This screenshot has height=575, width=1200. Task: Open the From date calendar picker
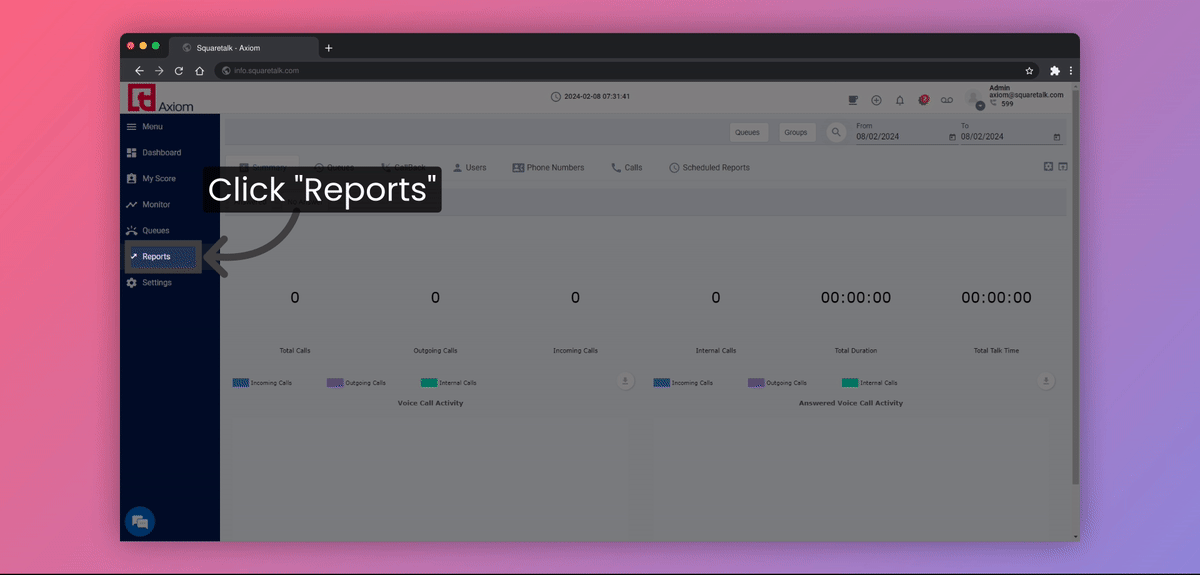coord(952,137)
